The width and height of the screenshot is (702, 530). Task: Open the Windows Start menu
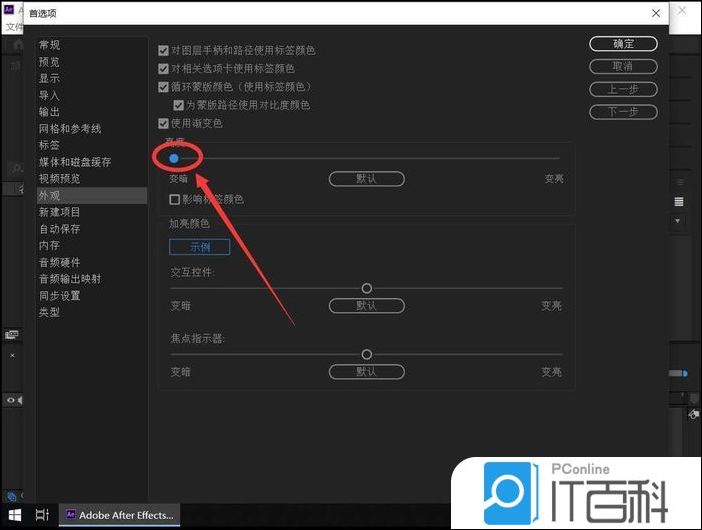pyautogui.click(x=15, y=515)
